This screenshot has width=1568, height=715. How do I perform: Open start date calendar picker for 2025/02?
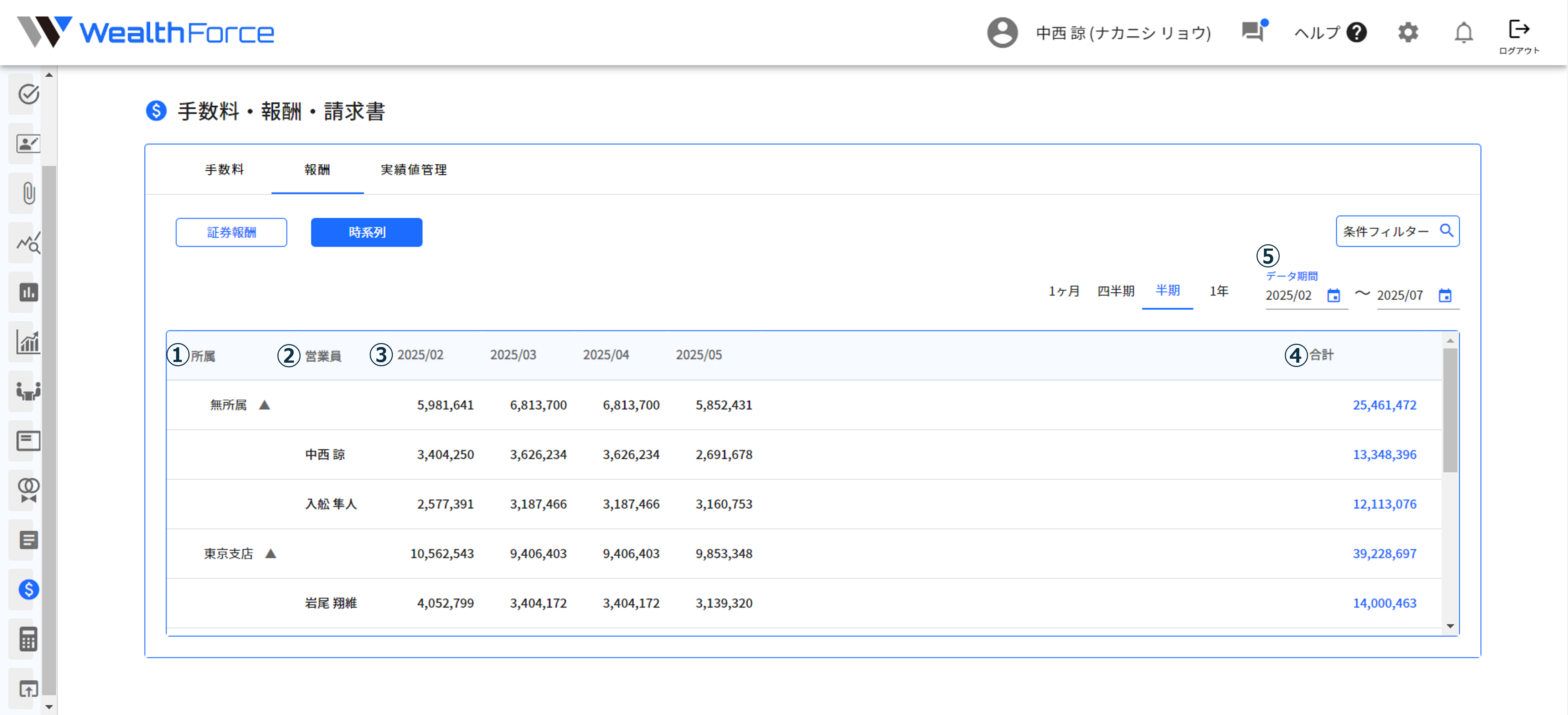point(1334,295)
